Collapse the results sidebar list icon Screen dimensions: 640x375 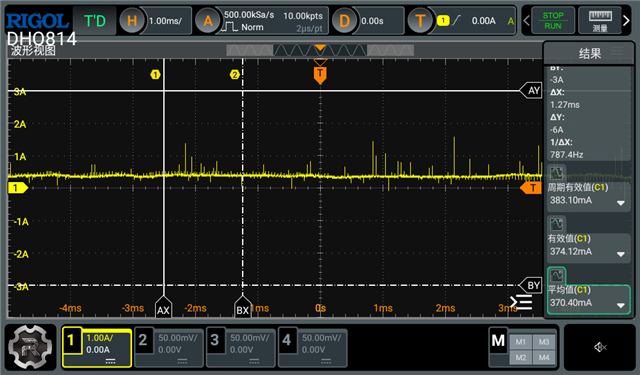[x=521, y=302]
